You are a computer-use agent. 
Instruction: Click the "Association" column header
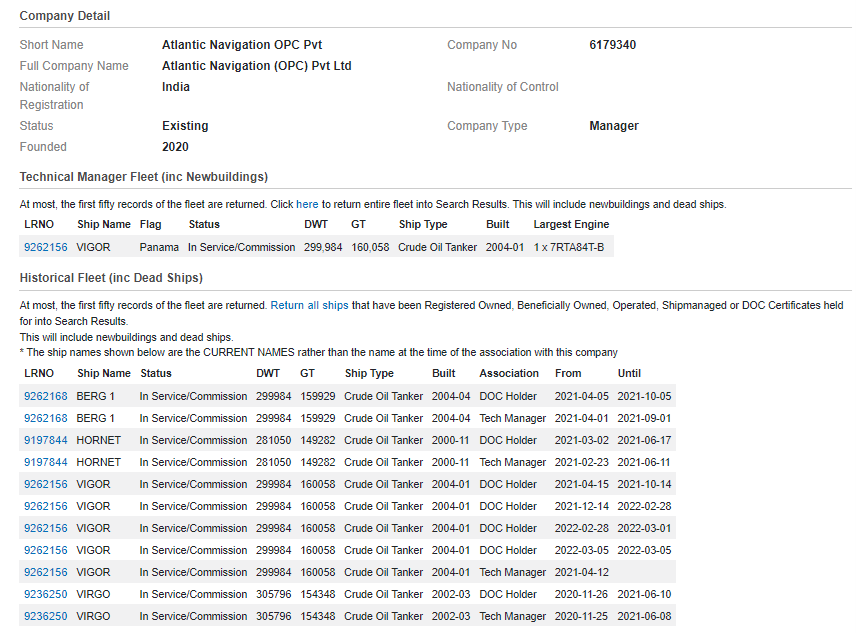509,373
